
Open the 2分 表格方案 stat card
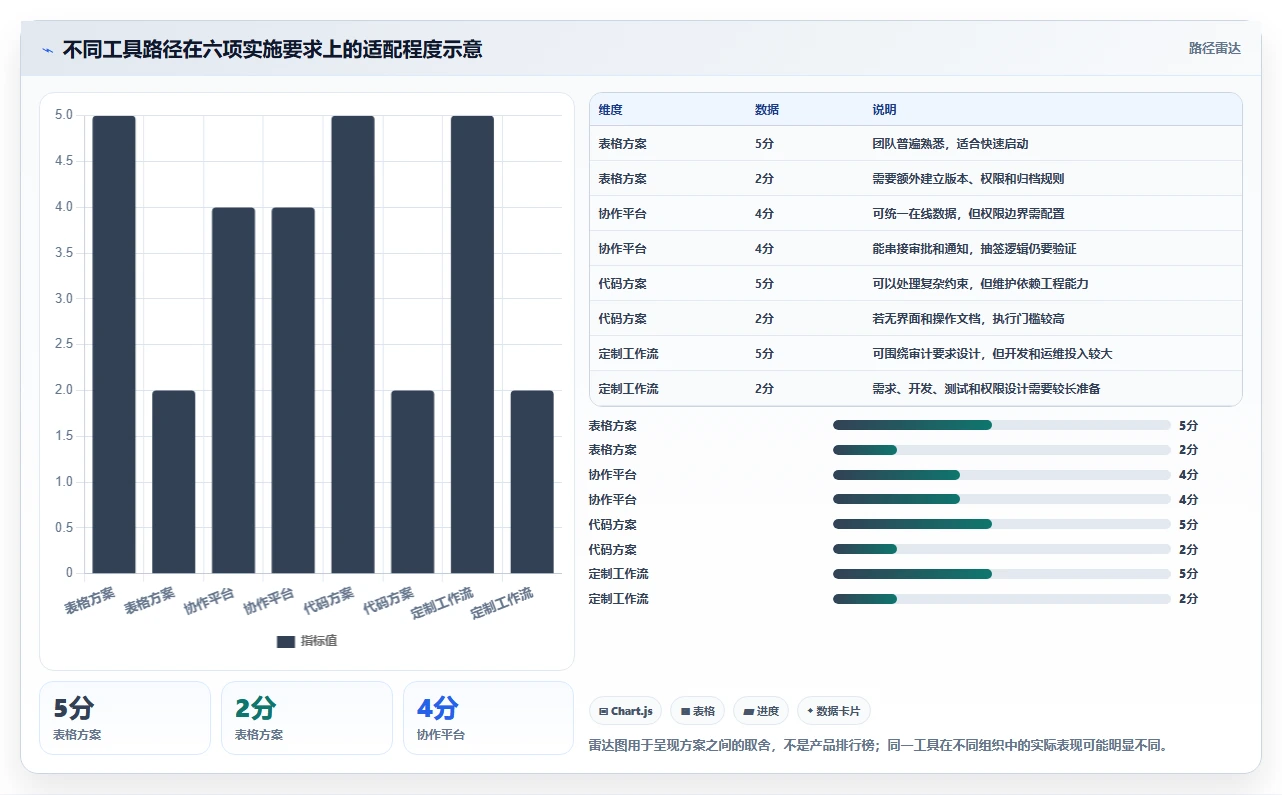(x=307, y=718)
